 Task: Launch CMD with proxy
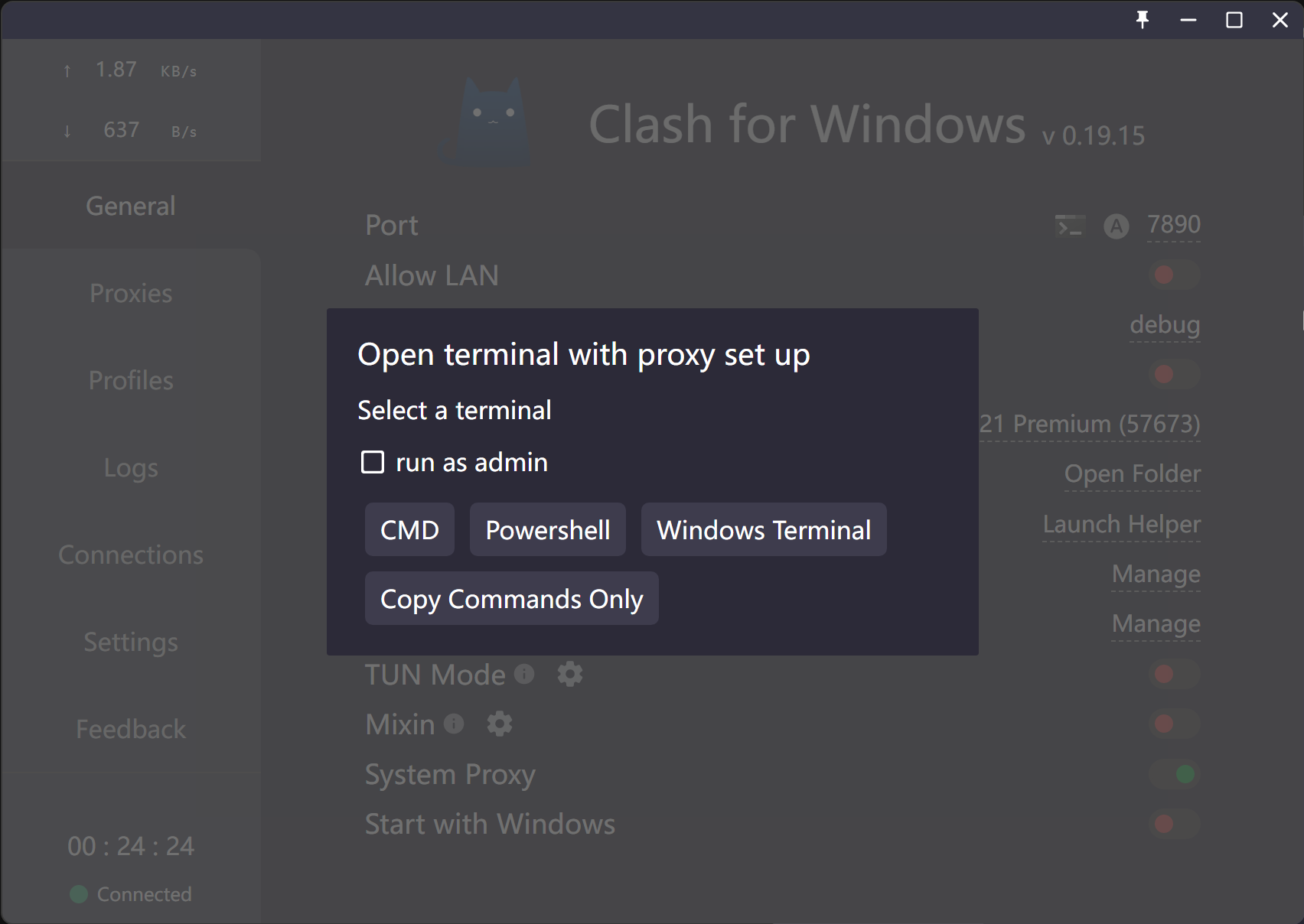pos(409,529)
